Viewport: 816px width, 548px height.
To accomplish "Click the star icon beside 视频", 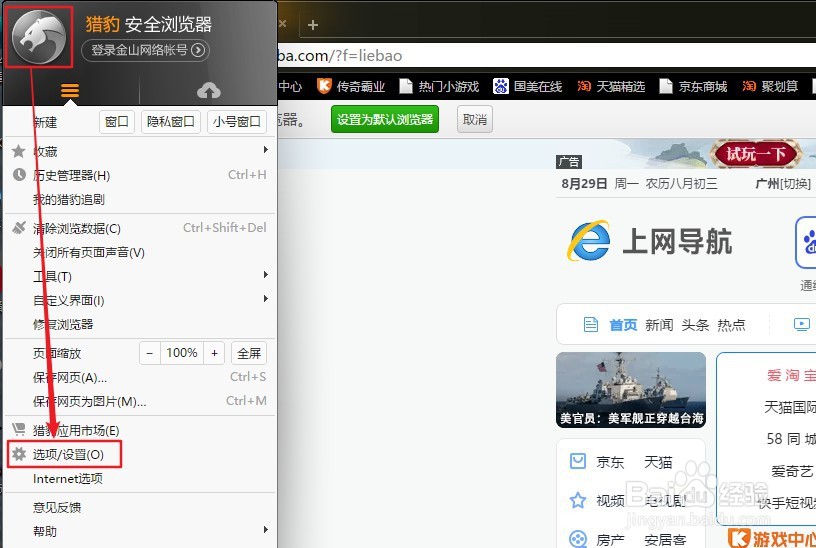I will (578, 500).
